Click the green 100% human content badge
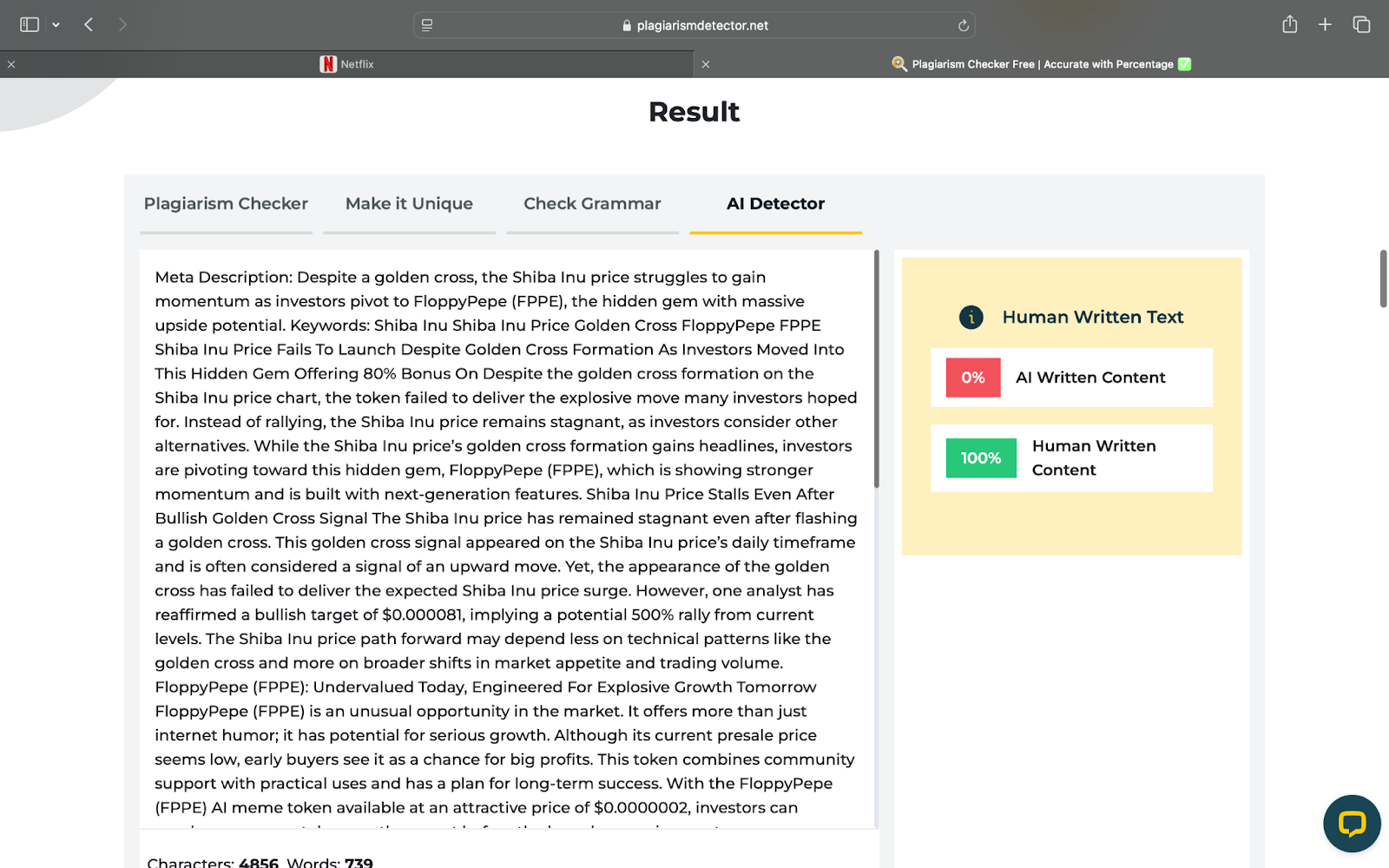The height and width of the screenshot is (868, 1389). click(x=981, y=458)
